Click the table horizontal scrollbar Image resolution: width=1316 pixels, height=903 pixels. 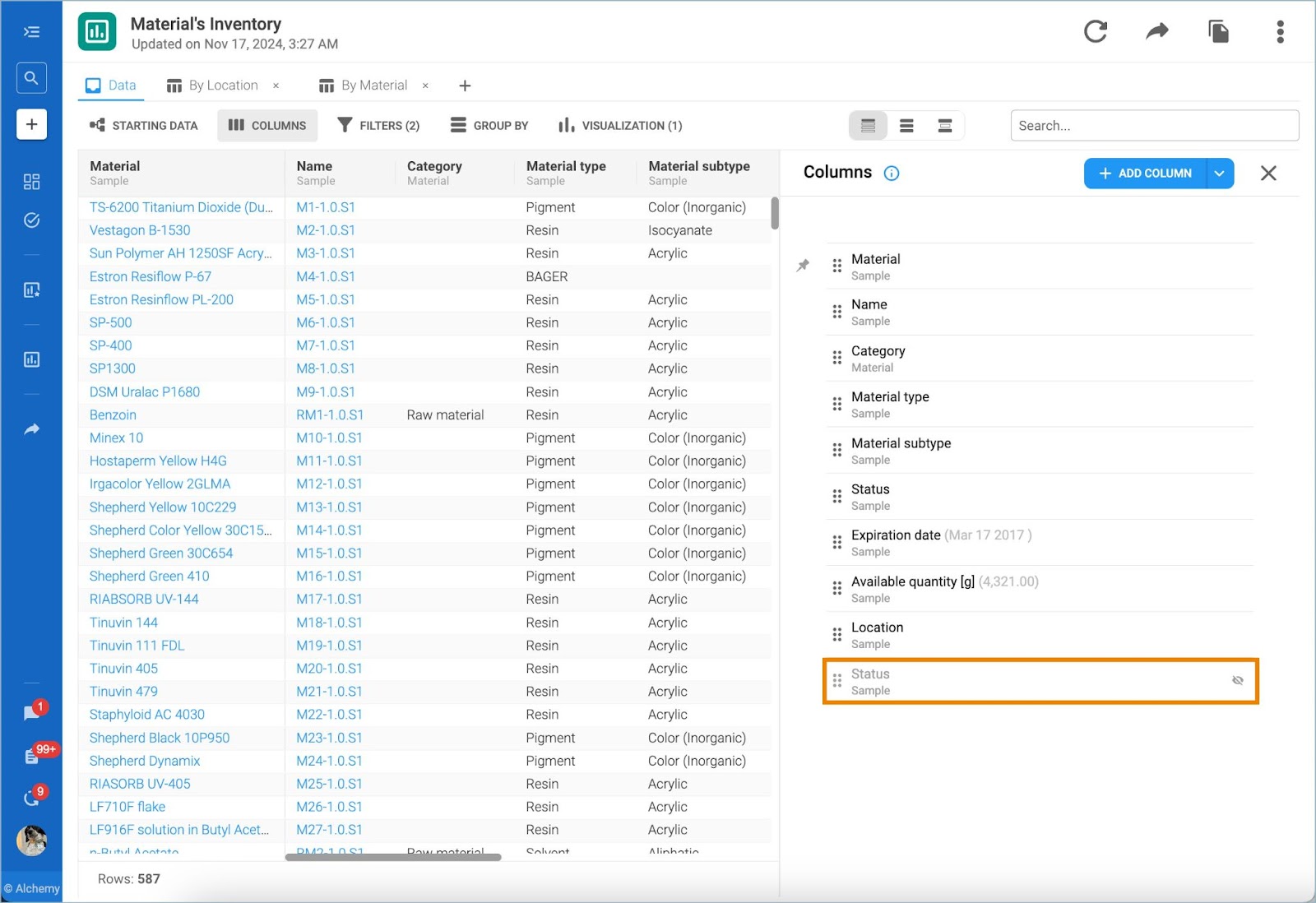coord(393,857)
